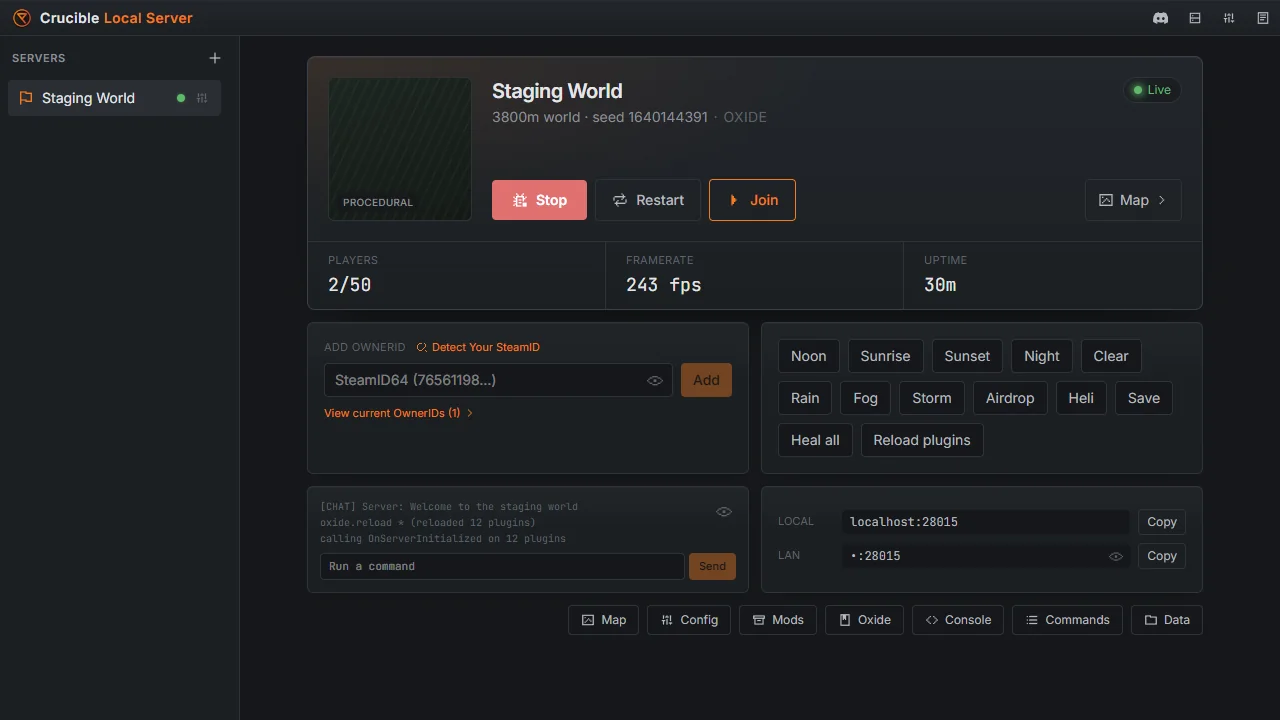The height and width of the screenshot is (720, 1280).
Task: Set time to Sunset
Action: (x=967, y=356)
